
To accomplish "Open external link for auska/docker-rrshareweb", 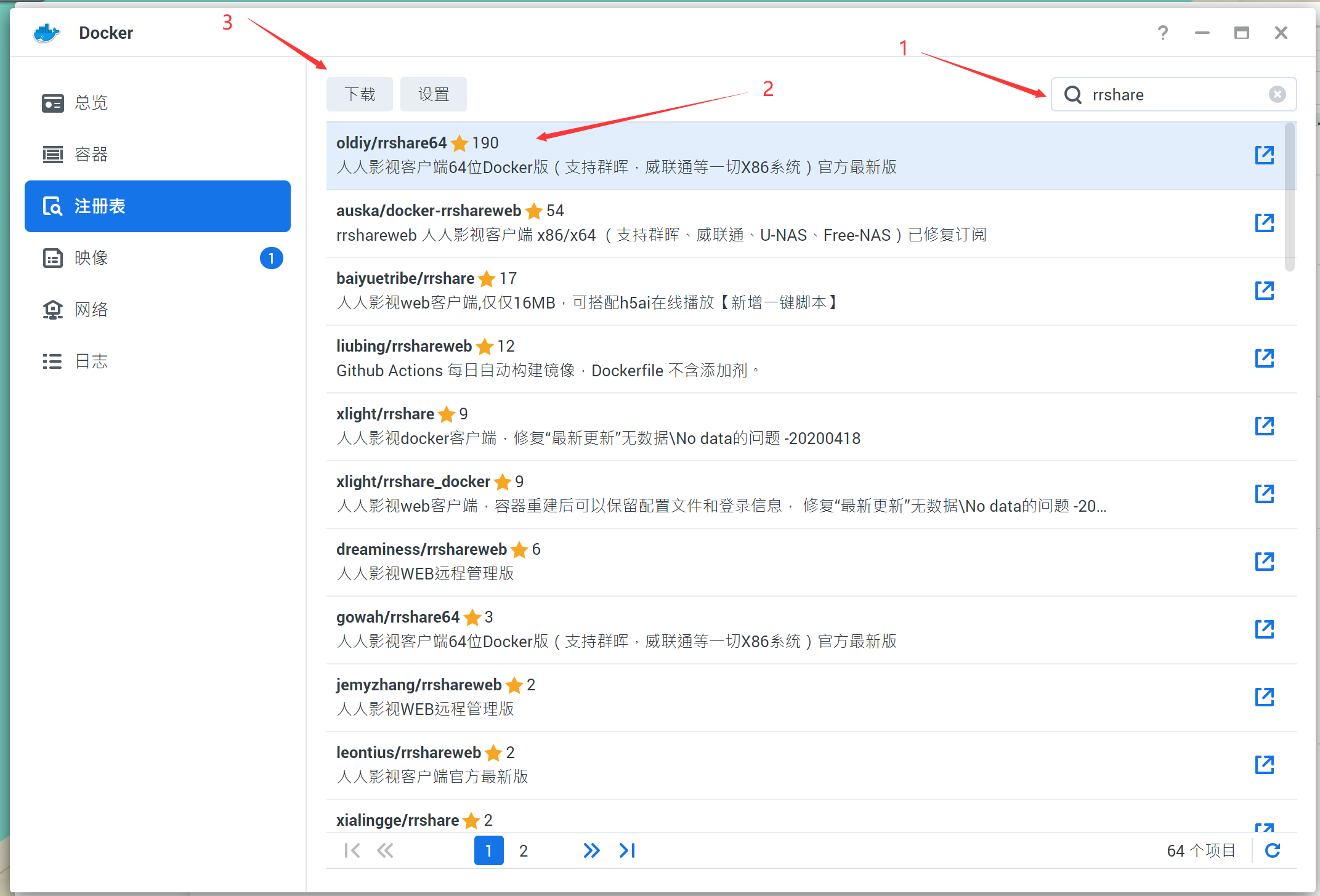I will (x=1264, y=223).
